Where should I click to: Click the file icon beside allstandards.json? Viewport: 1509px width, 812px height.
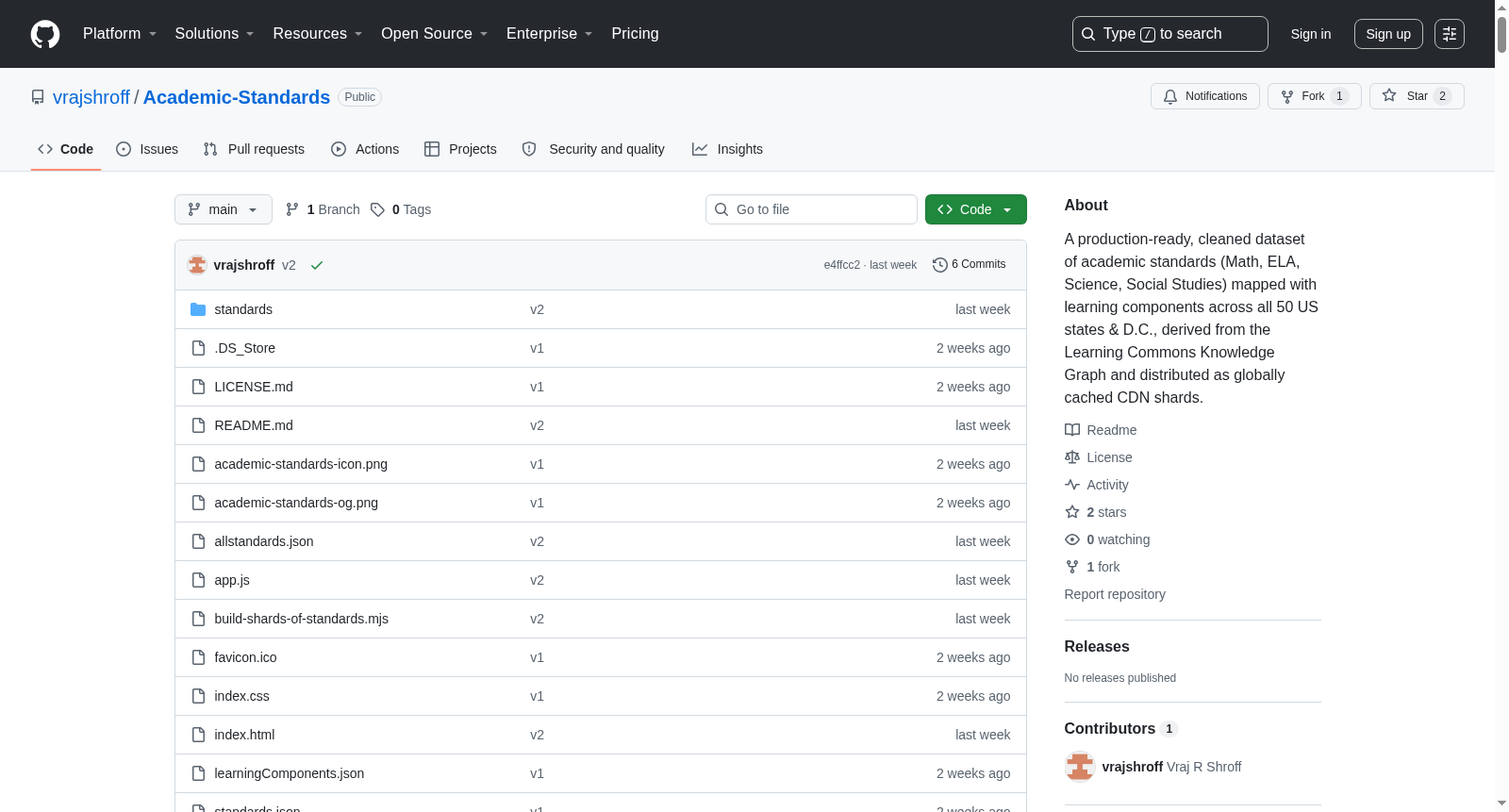coord(198,541)
